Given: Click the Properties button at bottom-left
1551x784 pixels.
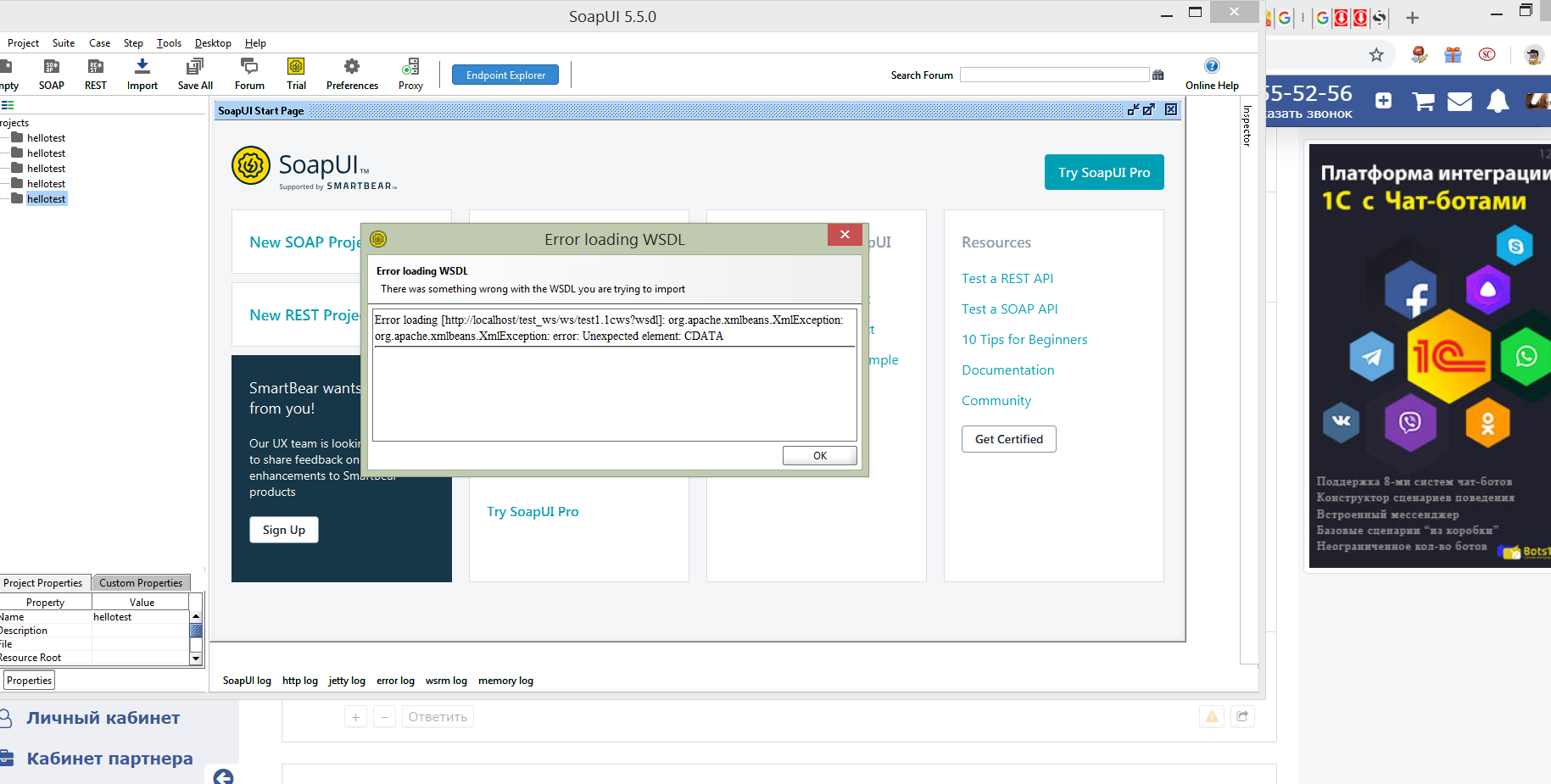Looking at the screenshot, I should click(x=29, y=681).
